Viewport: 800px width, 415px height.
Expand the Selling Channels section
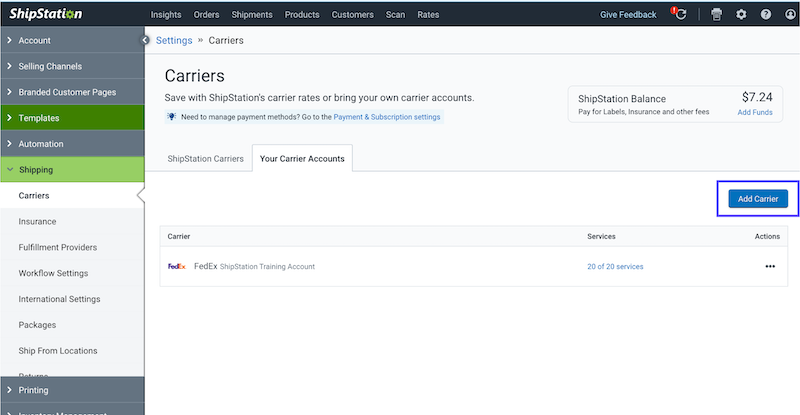tap(72, 66)
